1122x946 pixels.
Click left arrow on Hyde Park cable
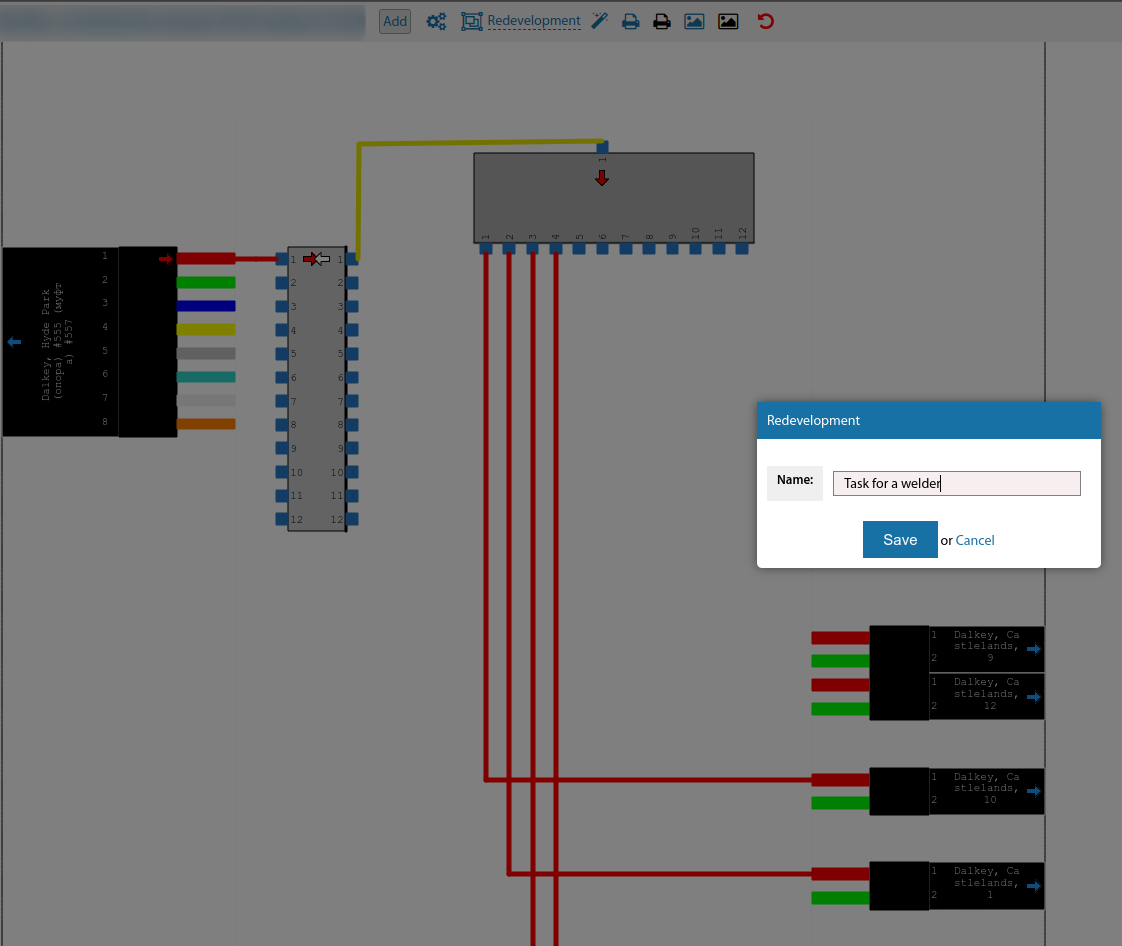point(14,342)
